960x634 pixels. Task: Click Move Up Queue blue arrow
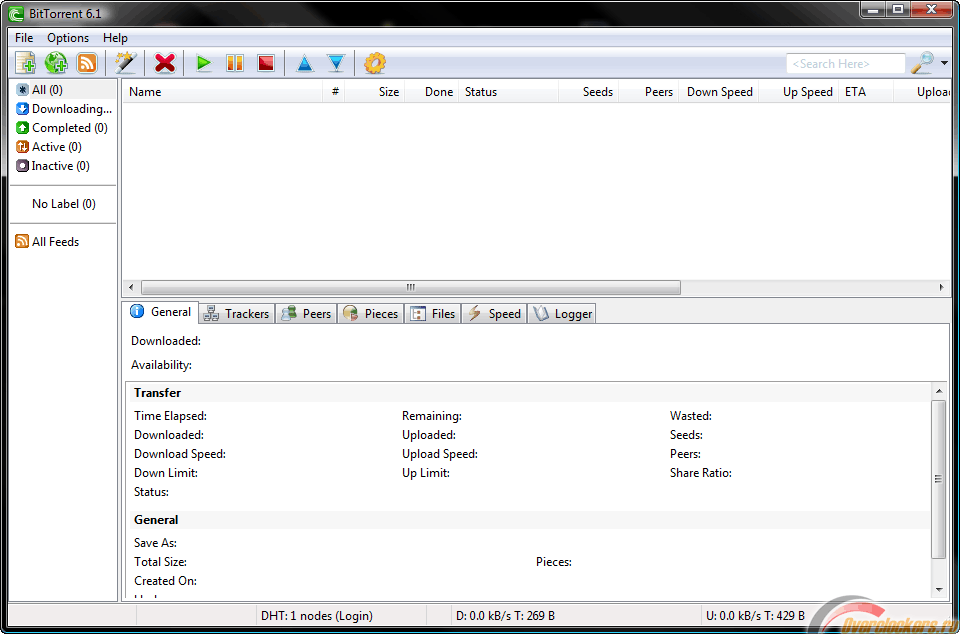point(304,64)
